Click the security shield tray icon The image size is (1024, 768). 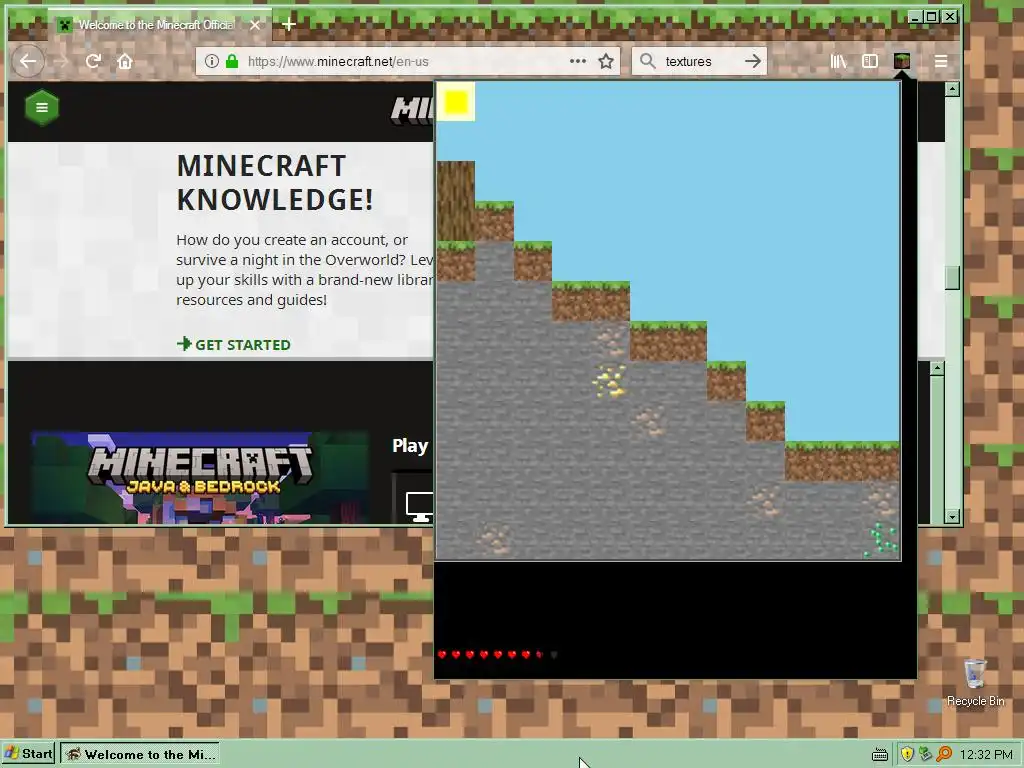[907, 754]
